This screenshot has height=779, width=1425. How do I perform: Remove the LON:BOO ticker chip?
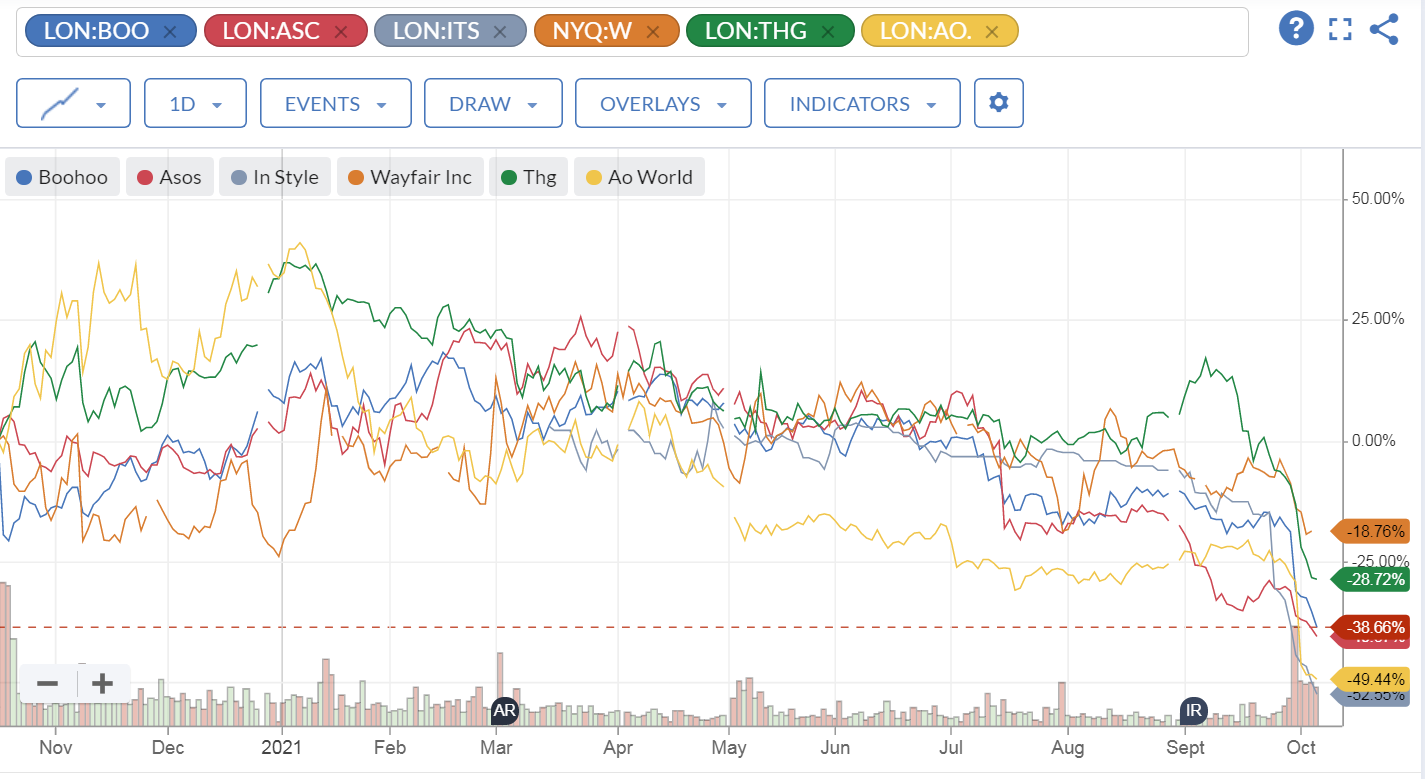[x=169, y=31]
